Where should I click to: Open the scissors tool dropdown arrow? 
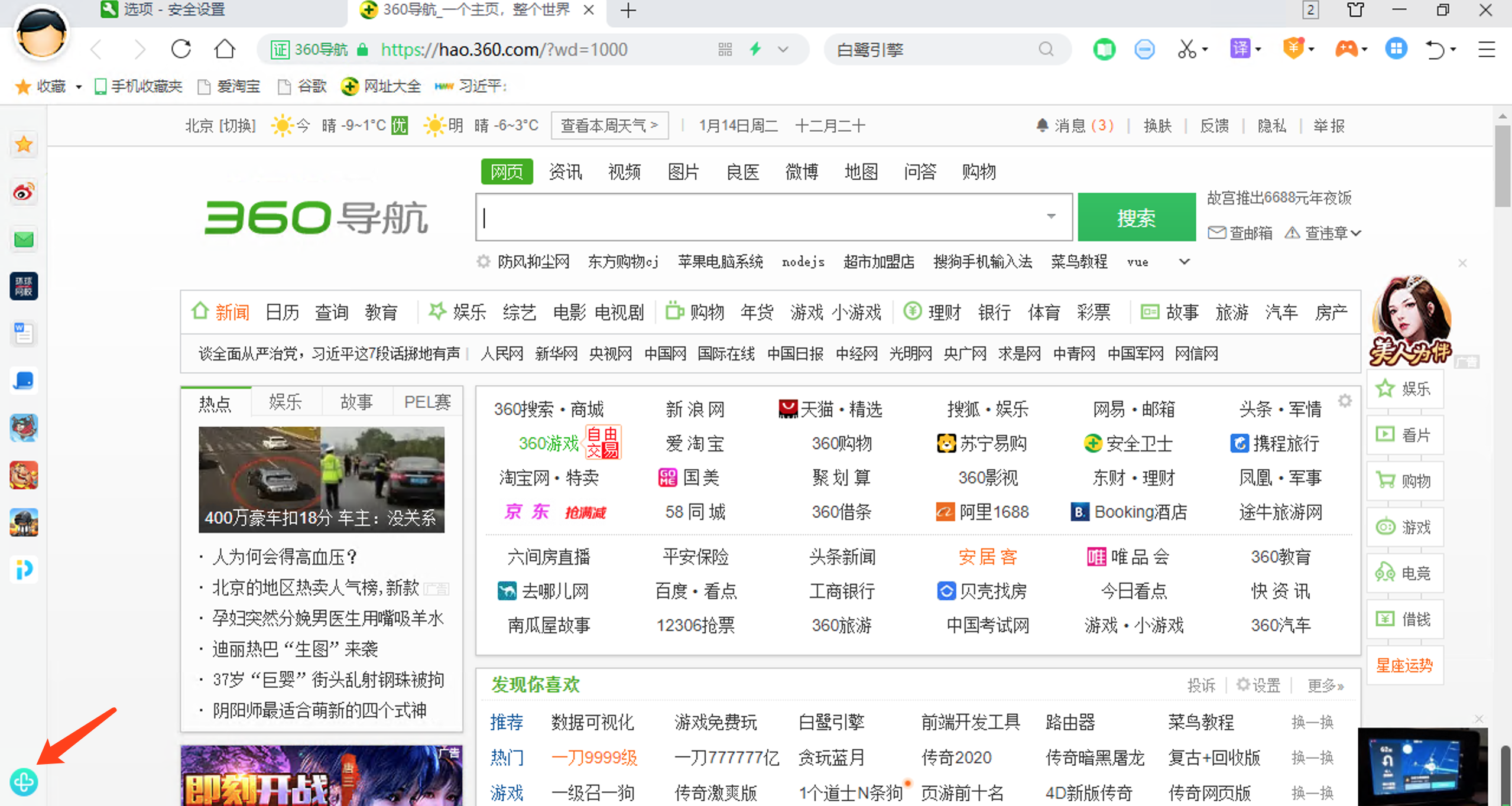pyautogui.click(x=1204, y=50)
